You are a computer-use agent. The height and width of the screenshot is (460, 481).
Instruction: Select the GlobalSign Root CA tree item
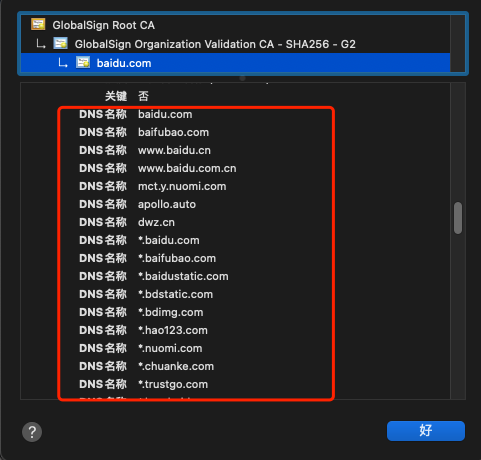pyautogui.click(x=103, y=25)
